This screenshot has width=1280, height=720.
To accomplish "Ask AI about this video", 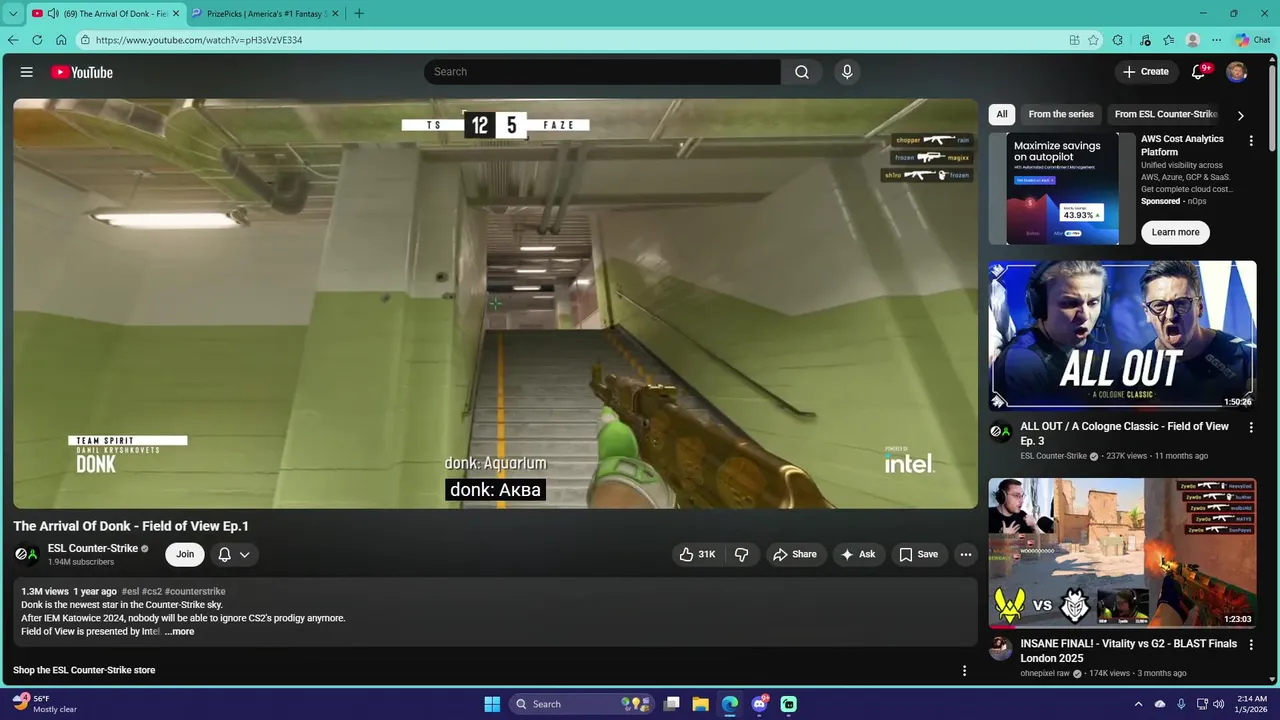I will click(x=858, y=554).
